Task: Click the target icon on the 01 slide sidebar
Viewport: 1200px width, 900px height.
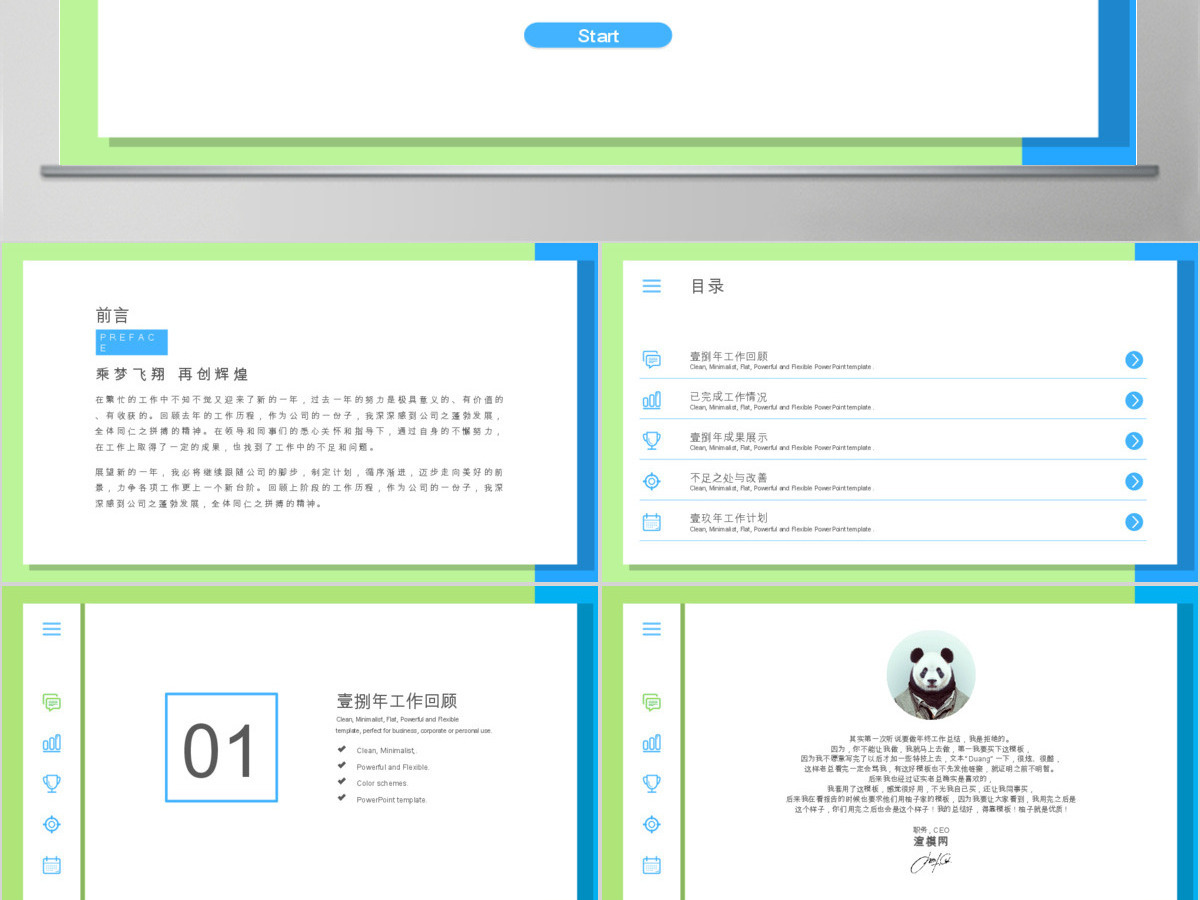Action: coord(52,824)
